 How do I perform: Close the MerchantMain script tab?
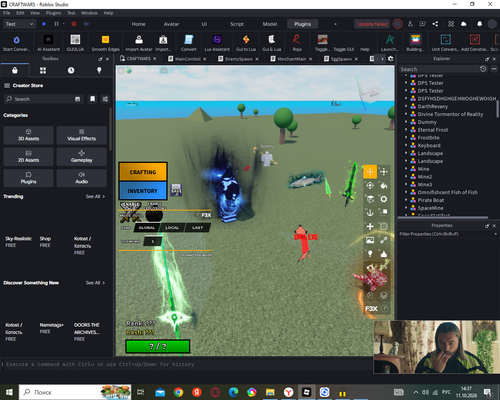310,59
